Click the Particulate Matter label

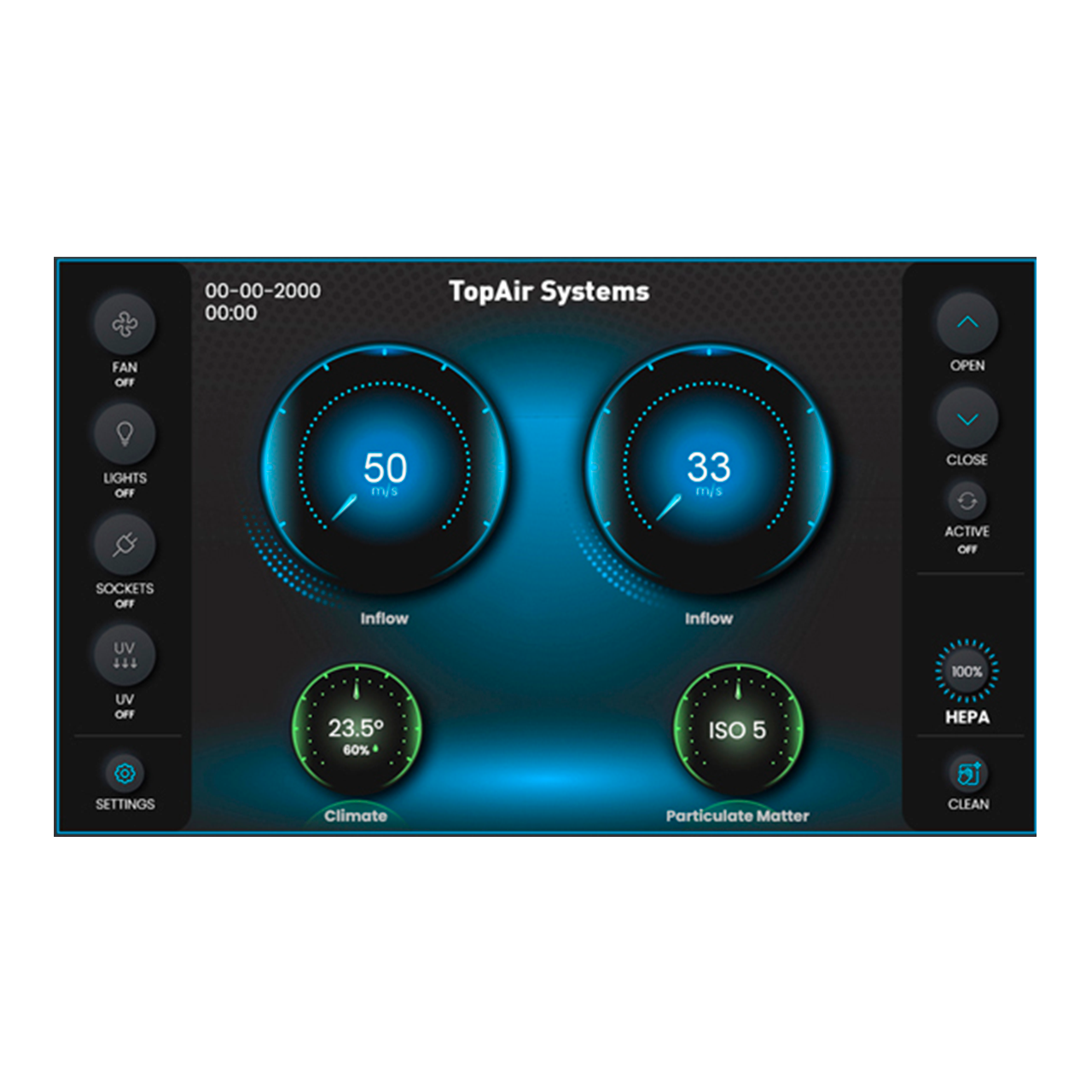(x=737, y=816)
